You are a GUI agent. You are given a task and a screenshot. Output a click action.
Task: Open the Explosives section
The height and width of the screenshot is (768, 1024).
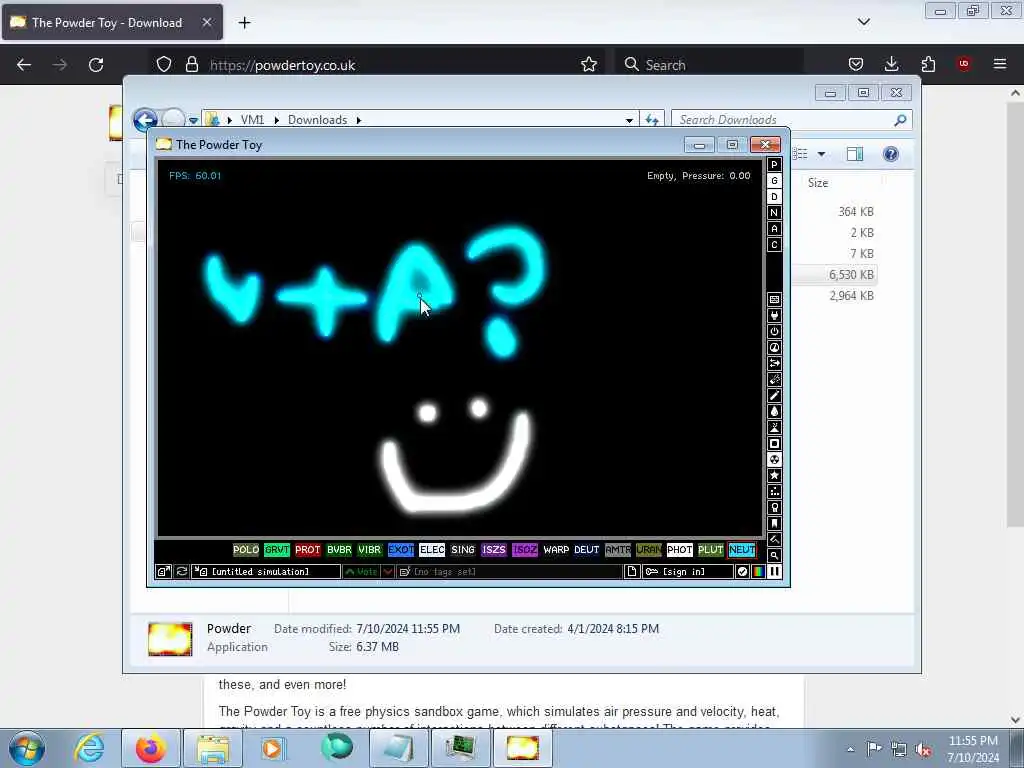[x=775, y=379]
